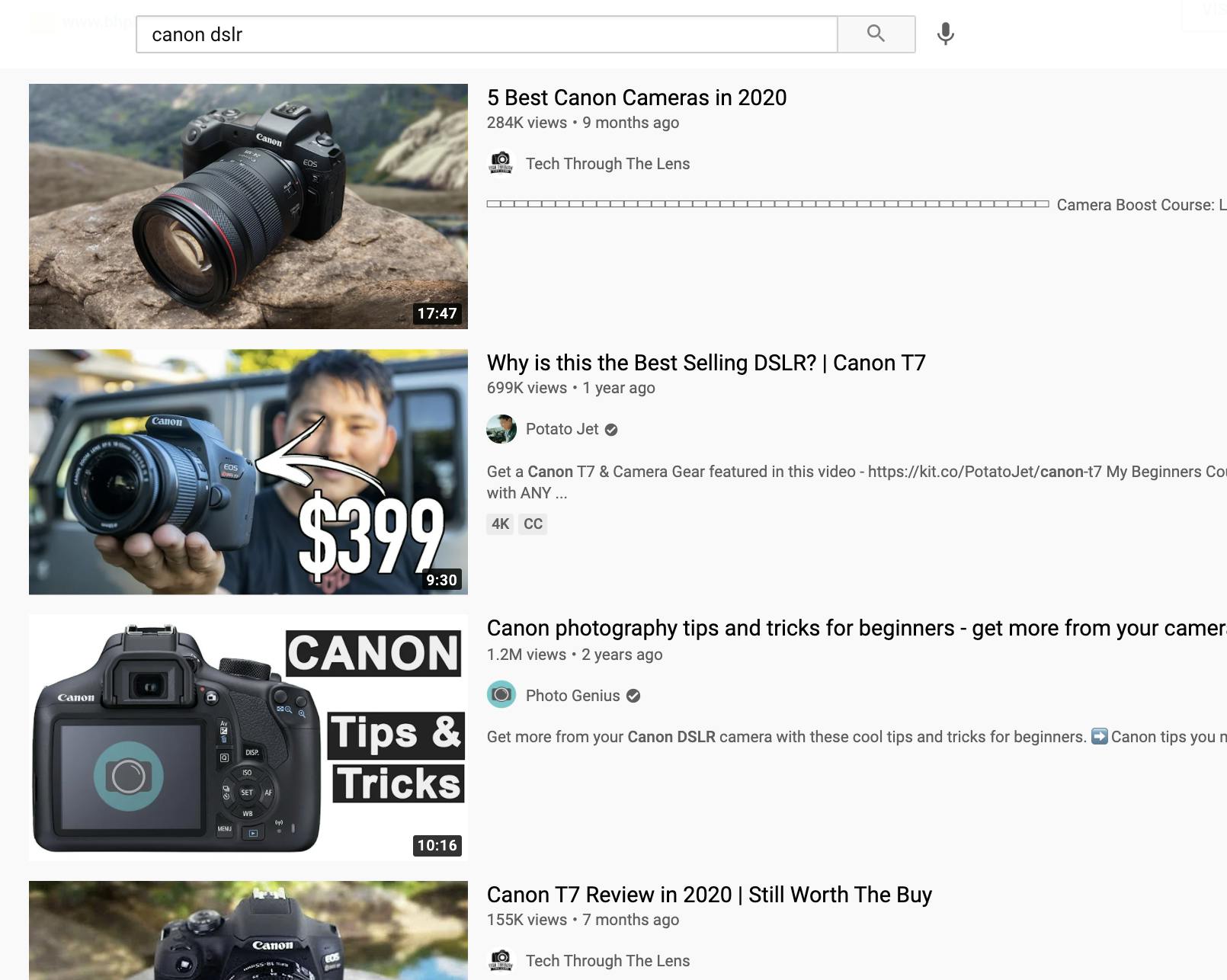Tech Through The Lens avatar, T7 Review result
The width and height of the screenshot is (1227, 980).
coord(501,961)
